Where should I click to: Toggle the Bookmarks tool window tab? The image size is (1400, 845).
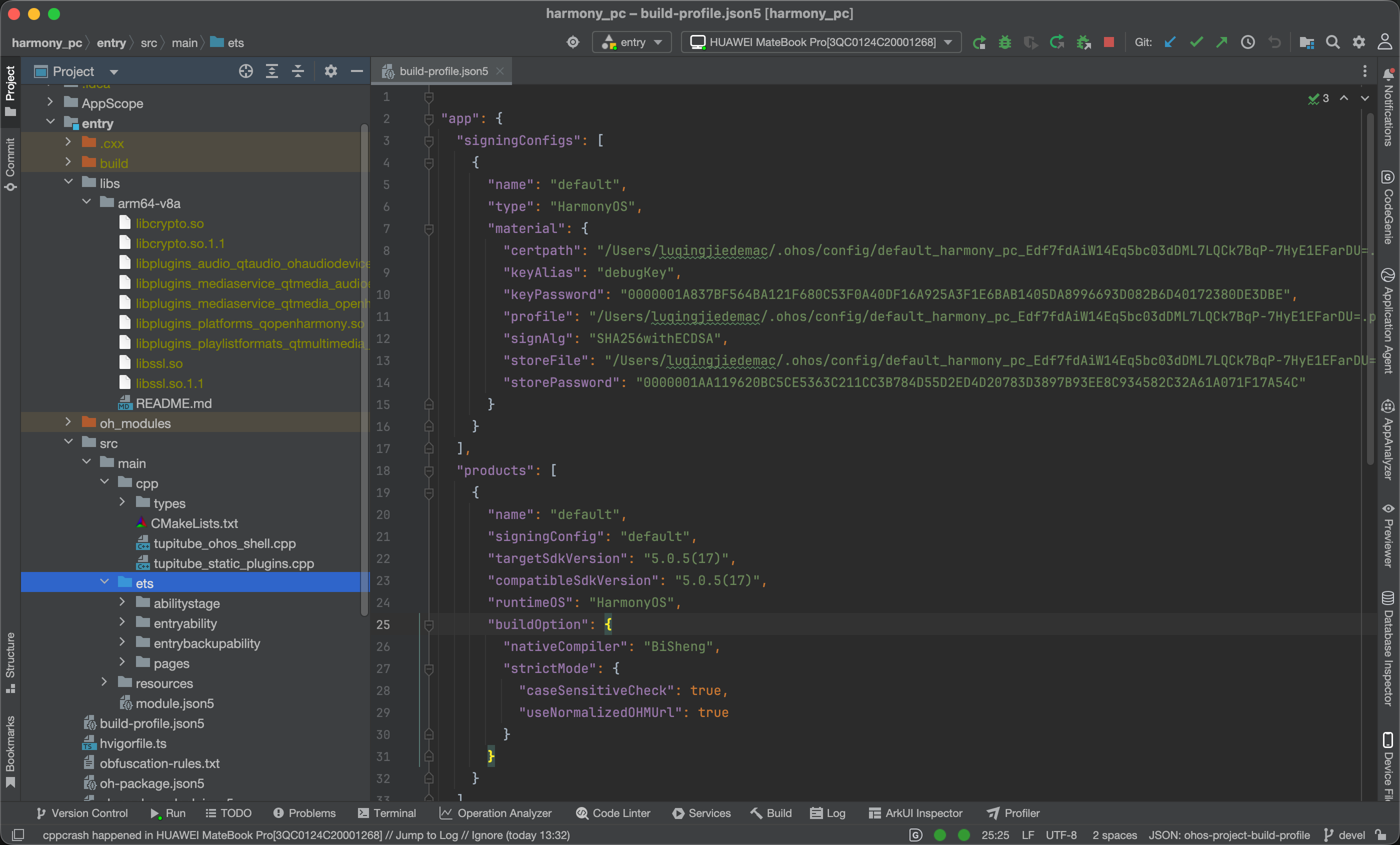pyautogui.click(x=10, y=751)
